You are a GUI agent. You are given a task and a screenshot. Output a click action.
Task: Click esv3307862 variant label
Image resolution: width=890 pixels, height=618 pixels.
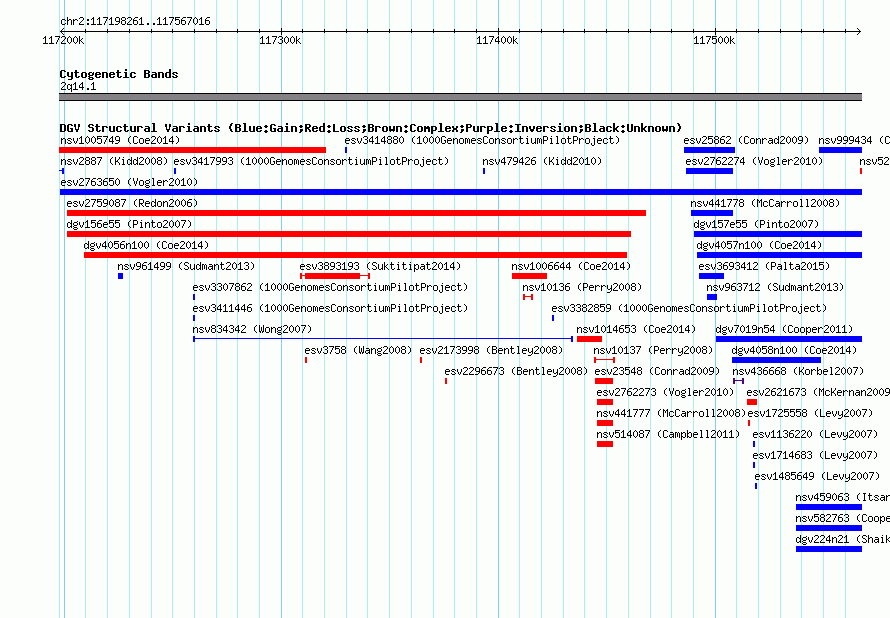coord(330,287)
